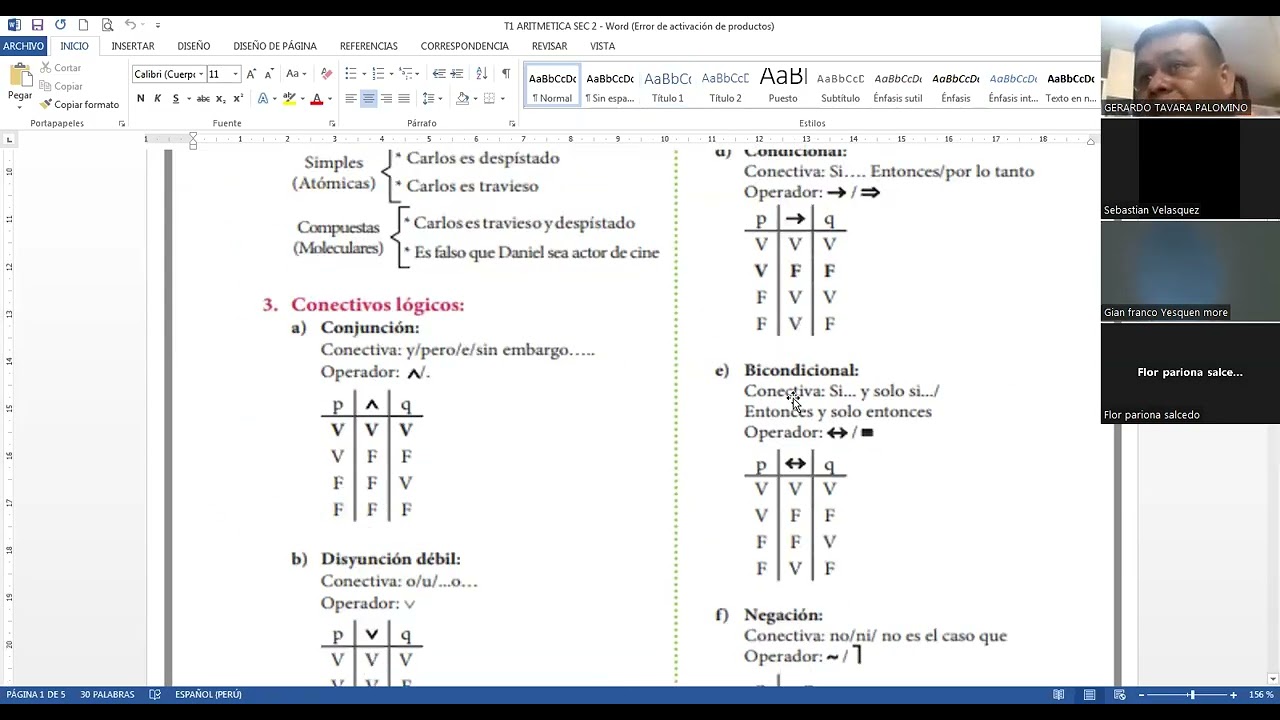Viewport: 1280px width, 720px height.
Task: Click Copiar formato brush button
Action: point(80,104)
